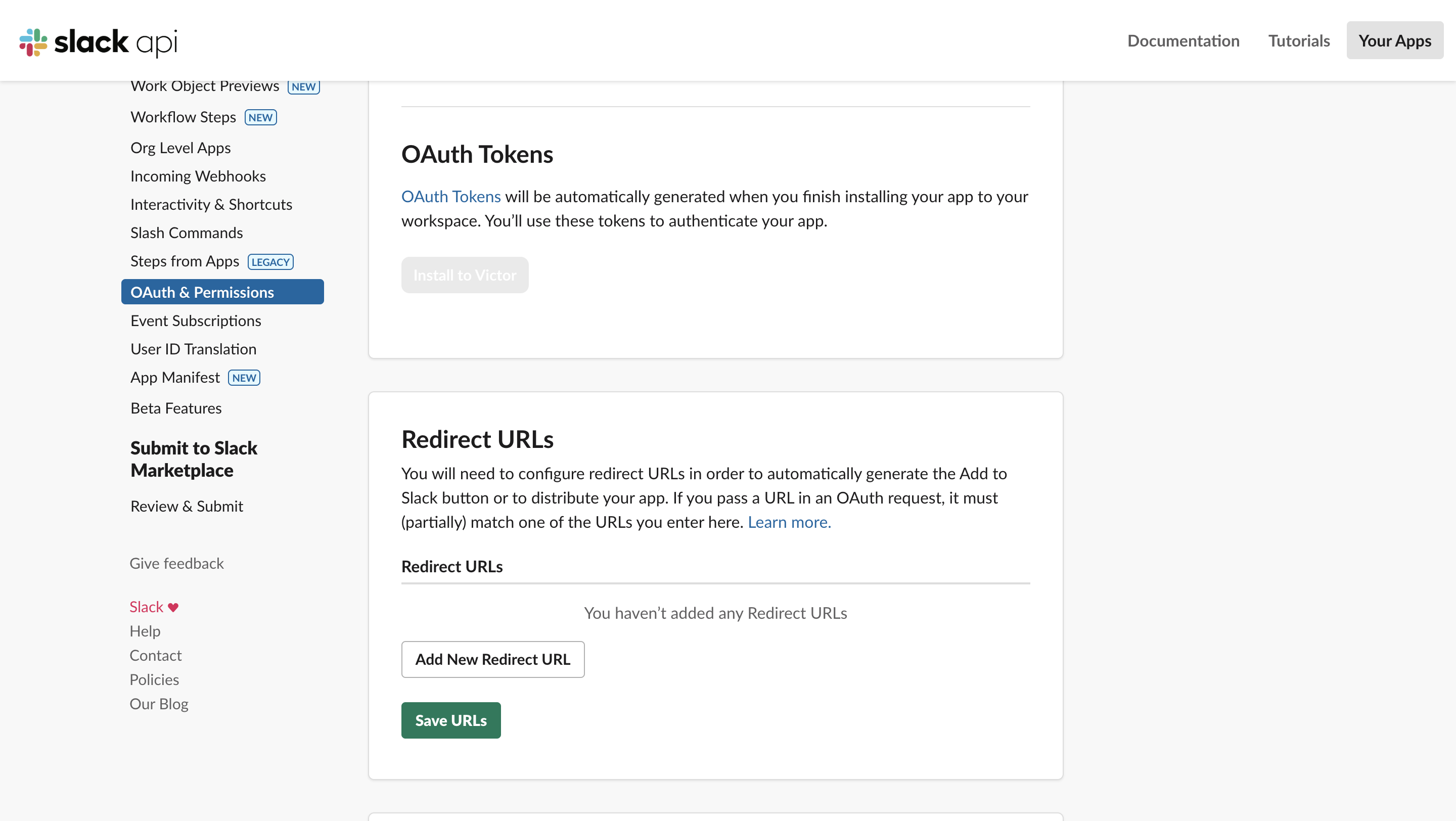Viewport: 1456px width, 821px height.
Task: Open Slash Commands settings
Action: coord(187,232)
